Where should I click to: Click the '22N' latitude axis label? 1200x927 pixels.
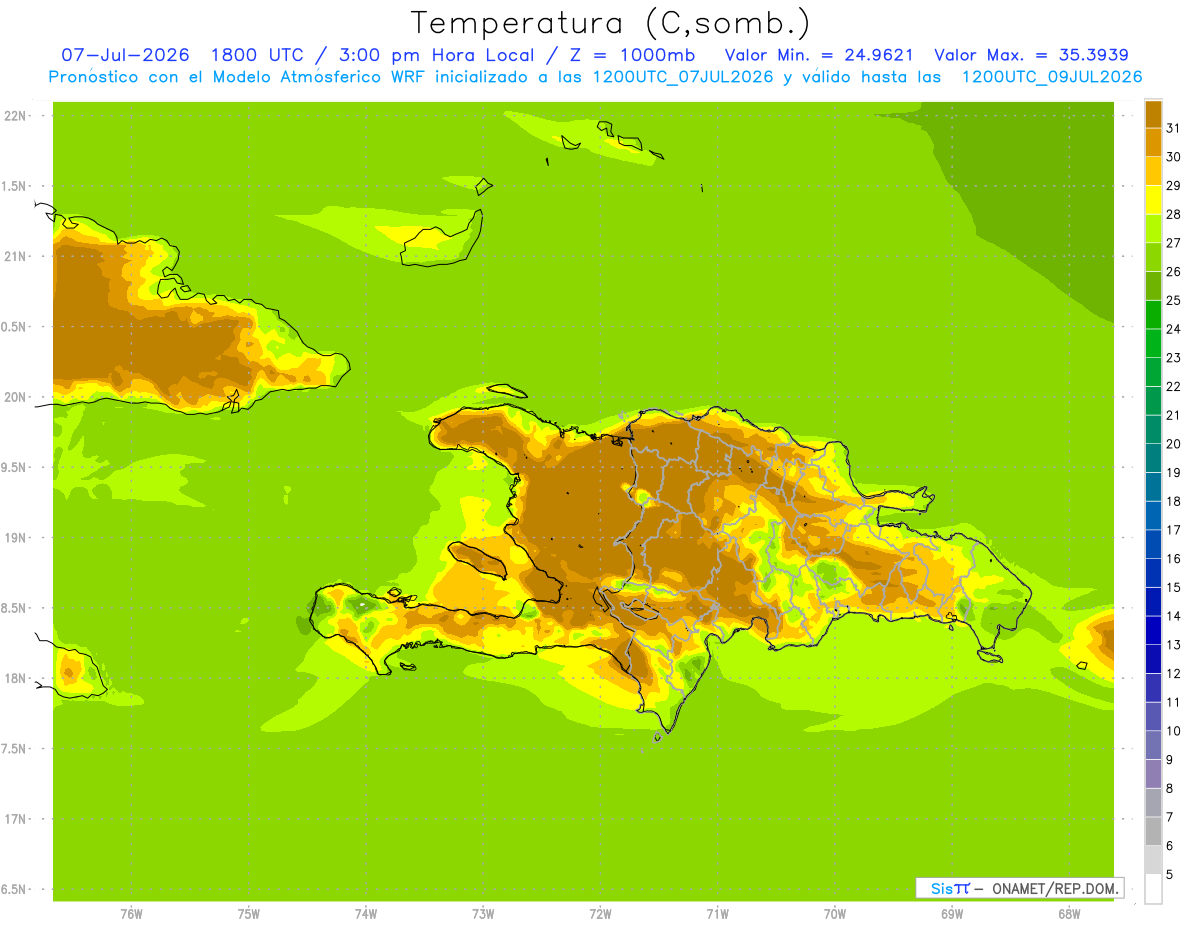click(x=15, y=116)
